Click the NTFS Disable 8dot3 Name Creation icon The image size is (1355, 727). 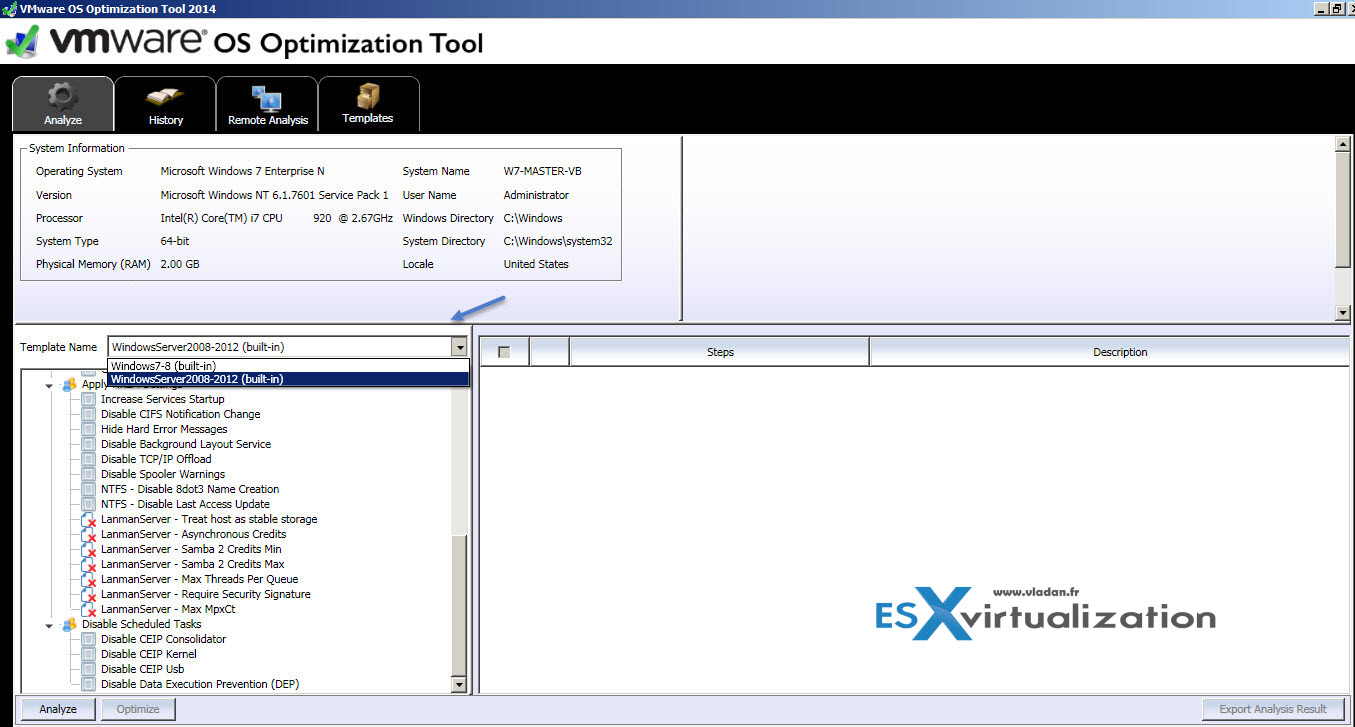[88, 489]
